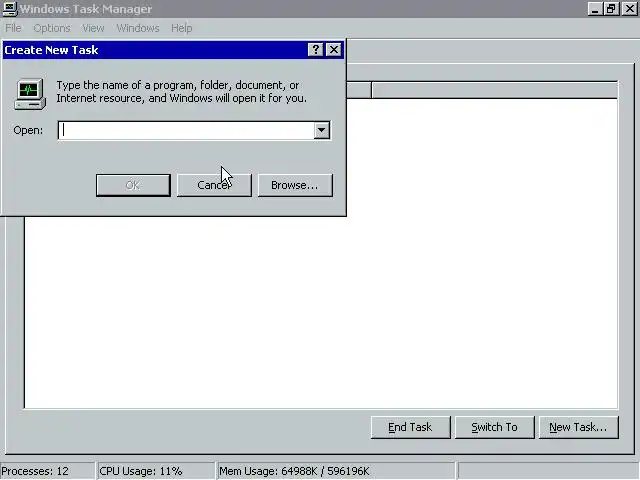The image size is (640, 480).
Task: Open the Windows menu
Action: click(138, 28)
